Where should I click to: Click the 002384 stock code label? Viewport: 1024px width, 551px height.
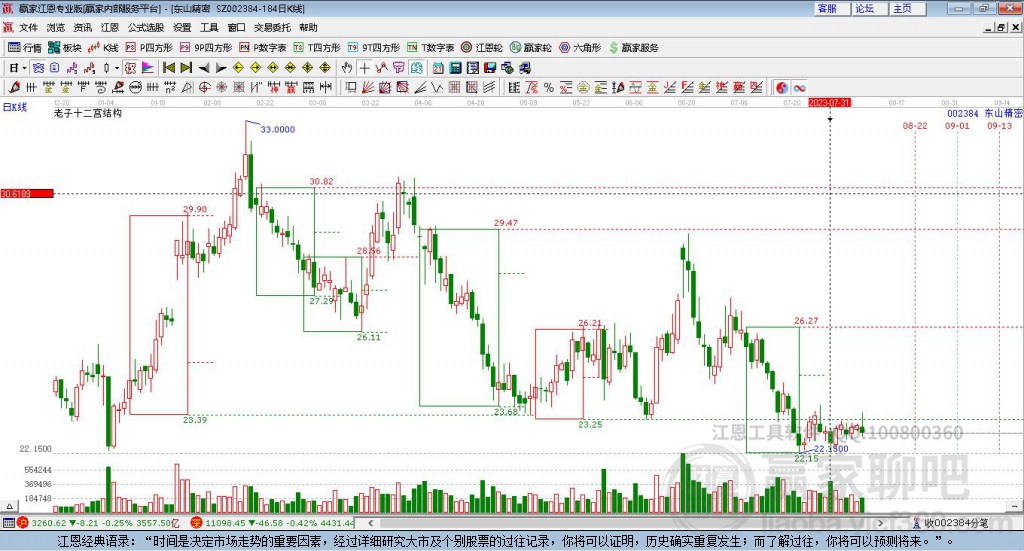tap(963, 114)
